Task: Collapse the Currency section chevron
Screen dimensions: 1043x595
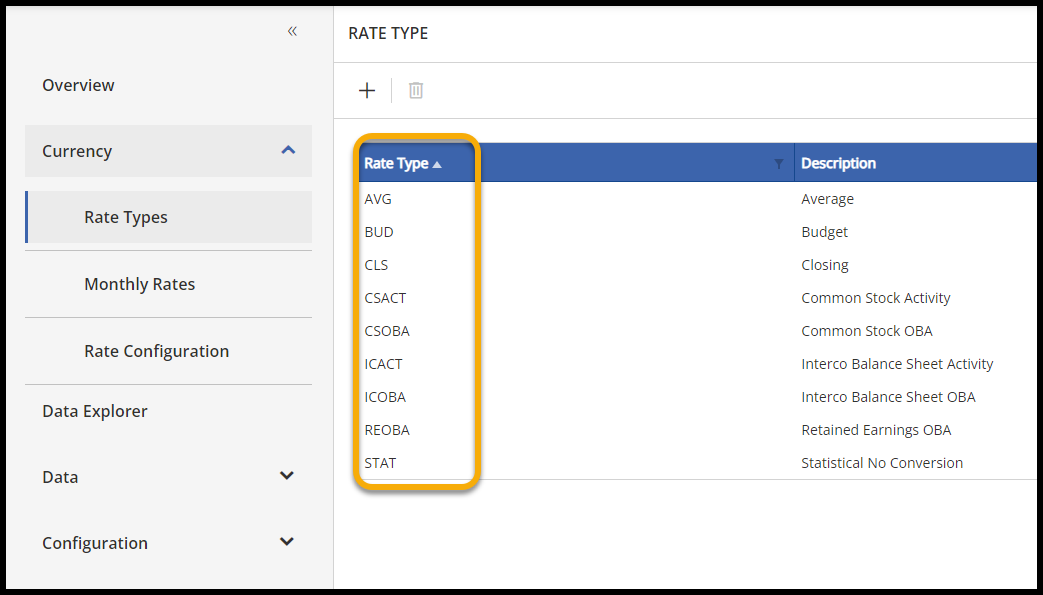Action: pos(288,151)
